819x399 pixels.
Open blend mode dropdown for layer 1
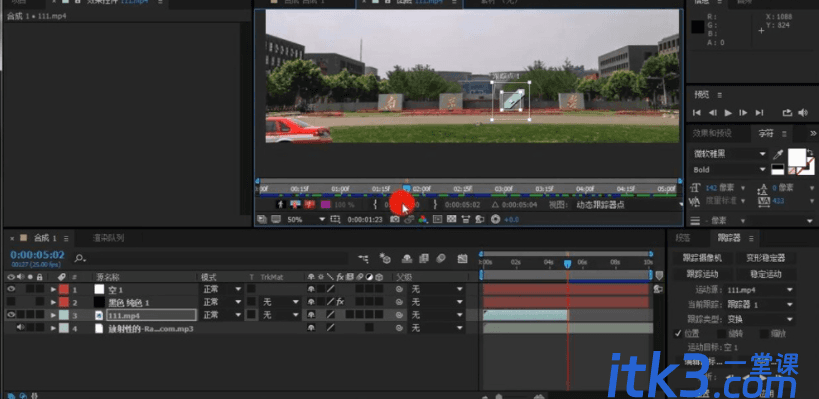pos(222,289)
